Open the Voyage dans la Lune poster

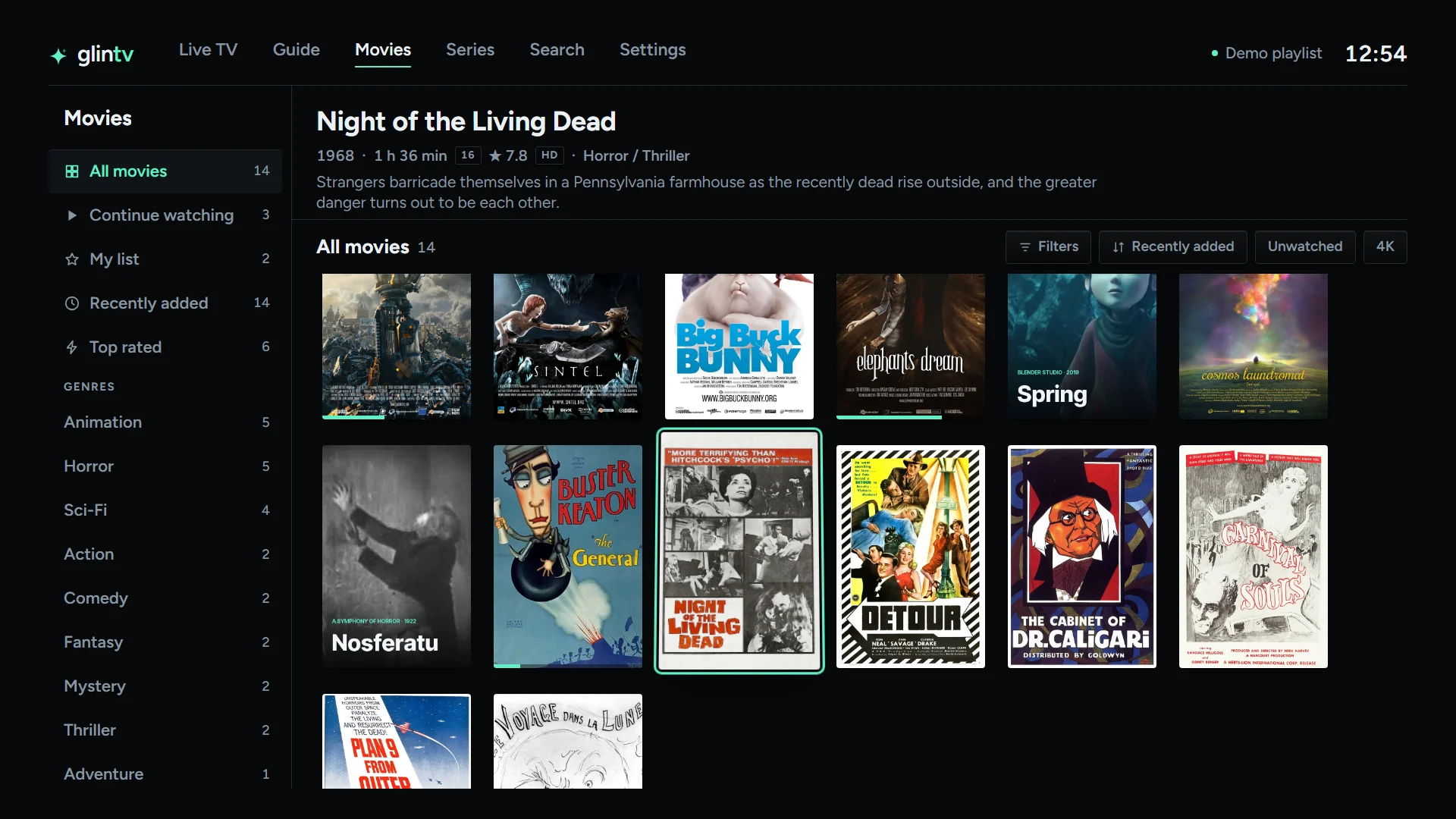click(568, 741)
